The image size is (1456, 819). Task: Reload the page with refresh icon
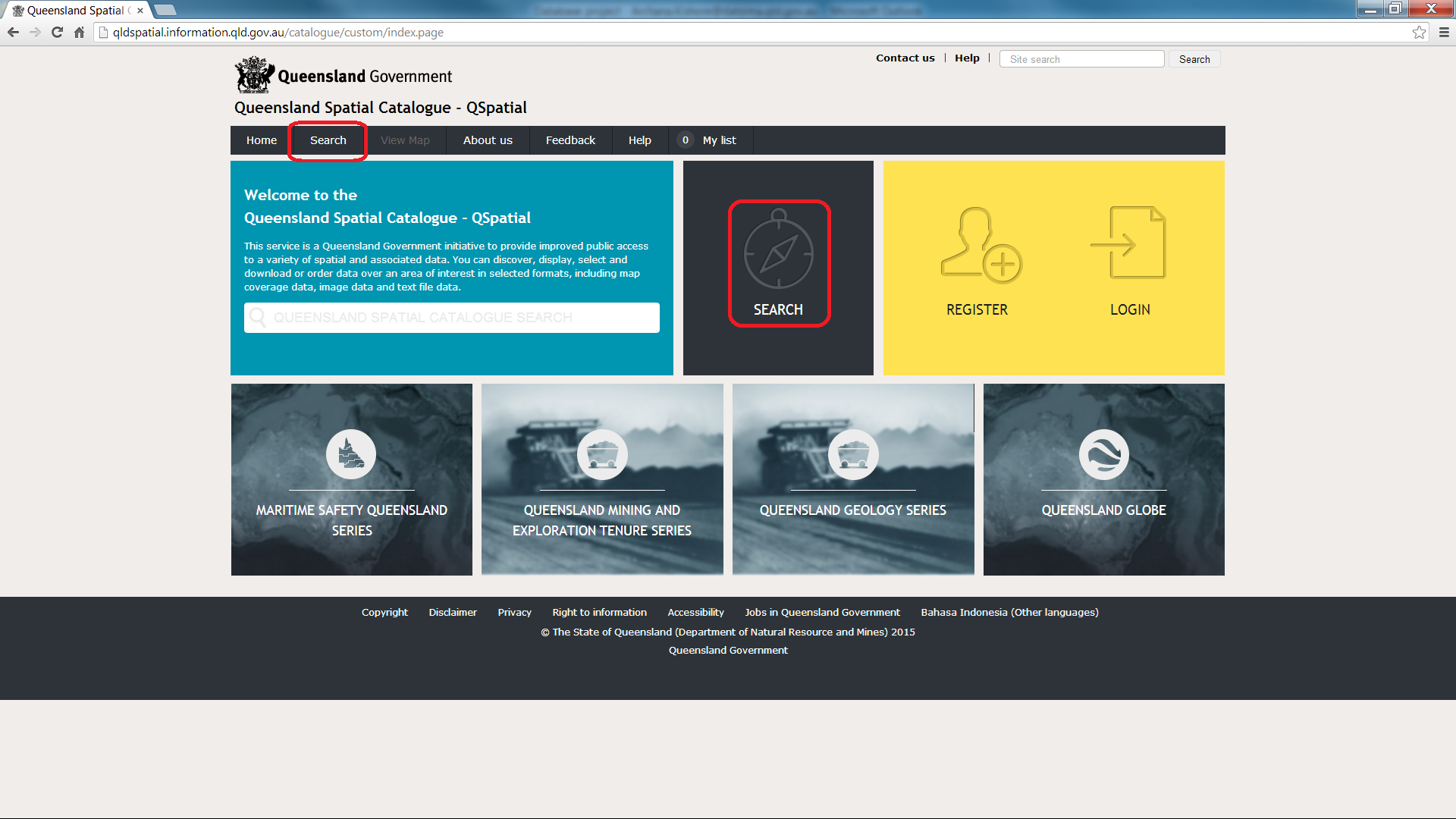[57, 32]
